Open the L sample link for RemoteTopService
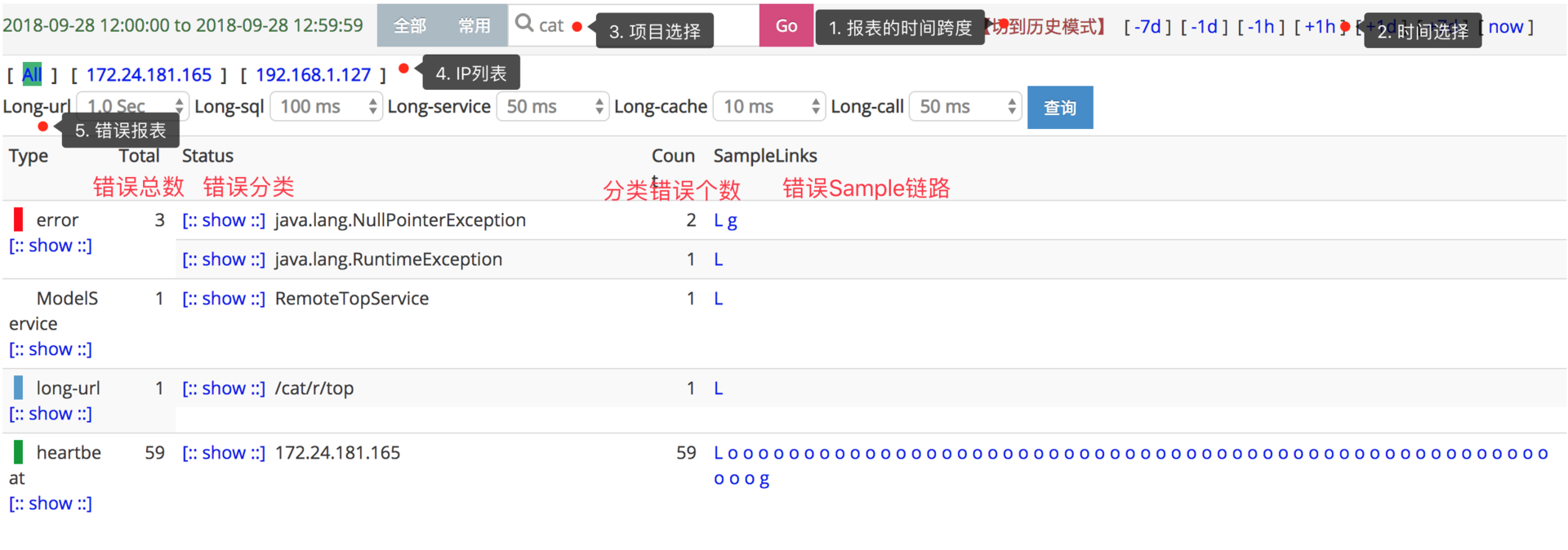 pos(719,299)
